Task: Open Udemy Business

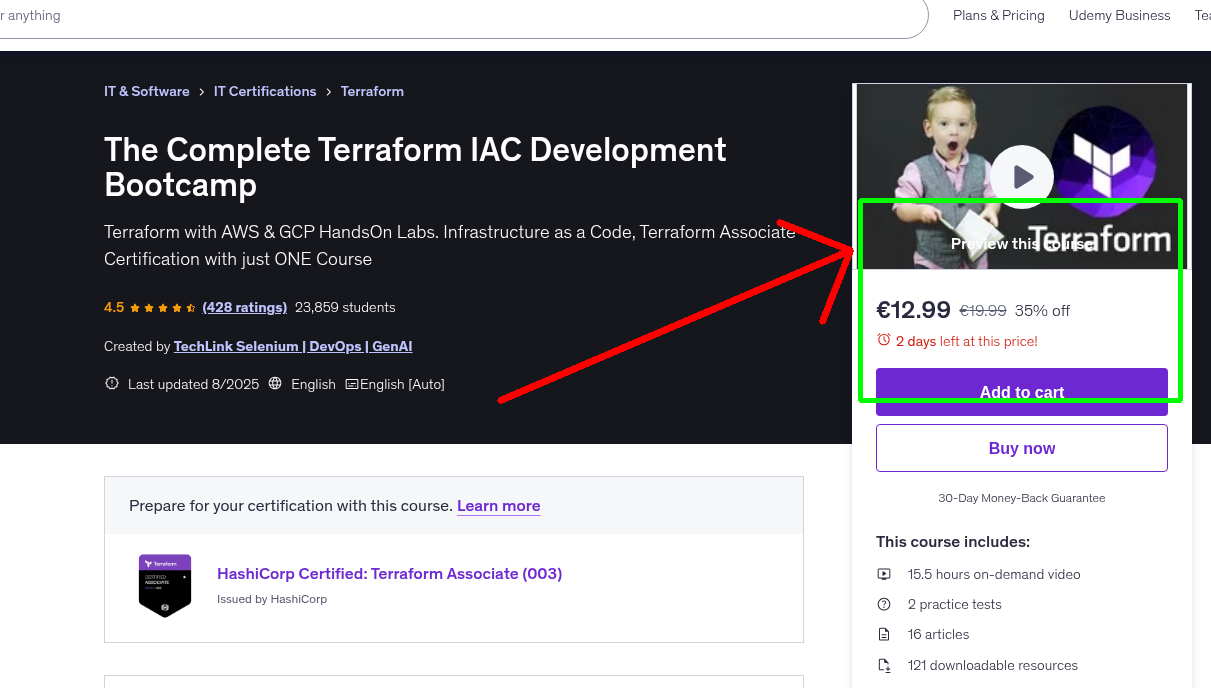Action: click(1119, 15)
